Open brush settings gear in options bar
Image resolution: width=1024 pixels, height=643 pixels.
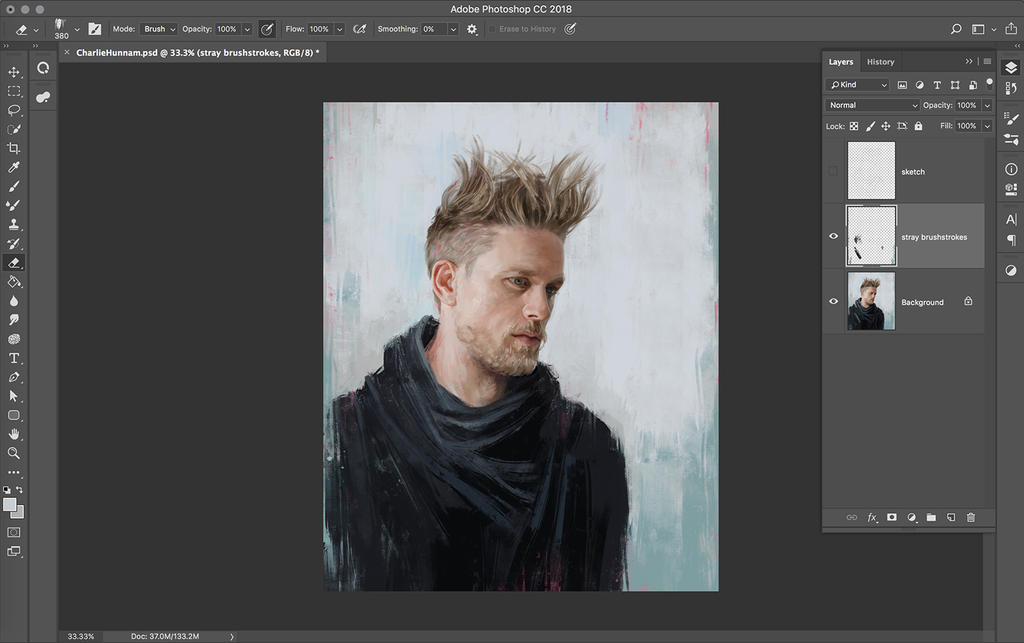click(x=472, y=29)
